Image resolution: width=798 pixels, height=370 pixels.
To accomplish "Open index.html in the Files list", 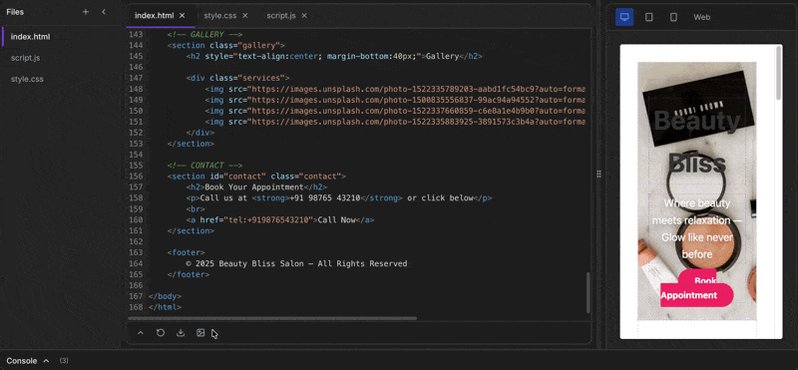I will tap(31, 37).
